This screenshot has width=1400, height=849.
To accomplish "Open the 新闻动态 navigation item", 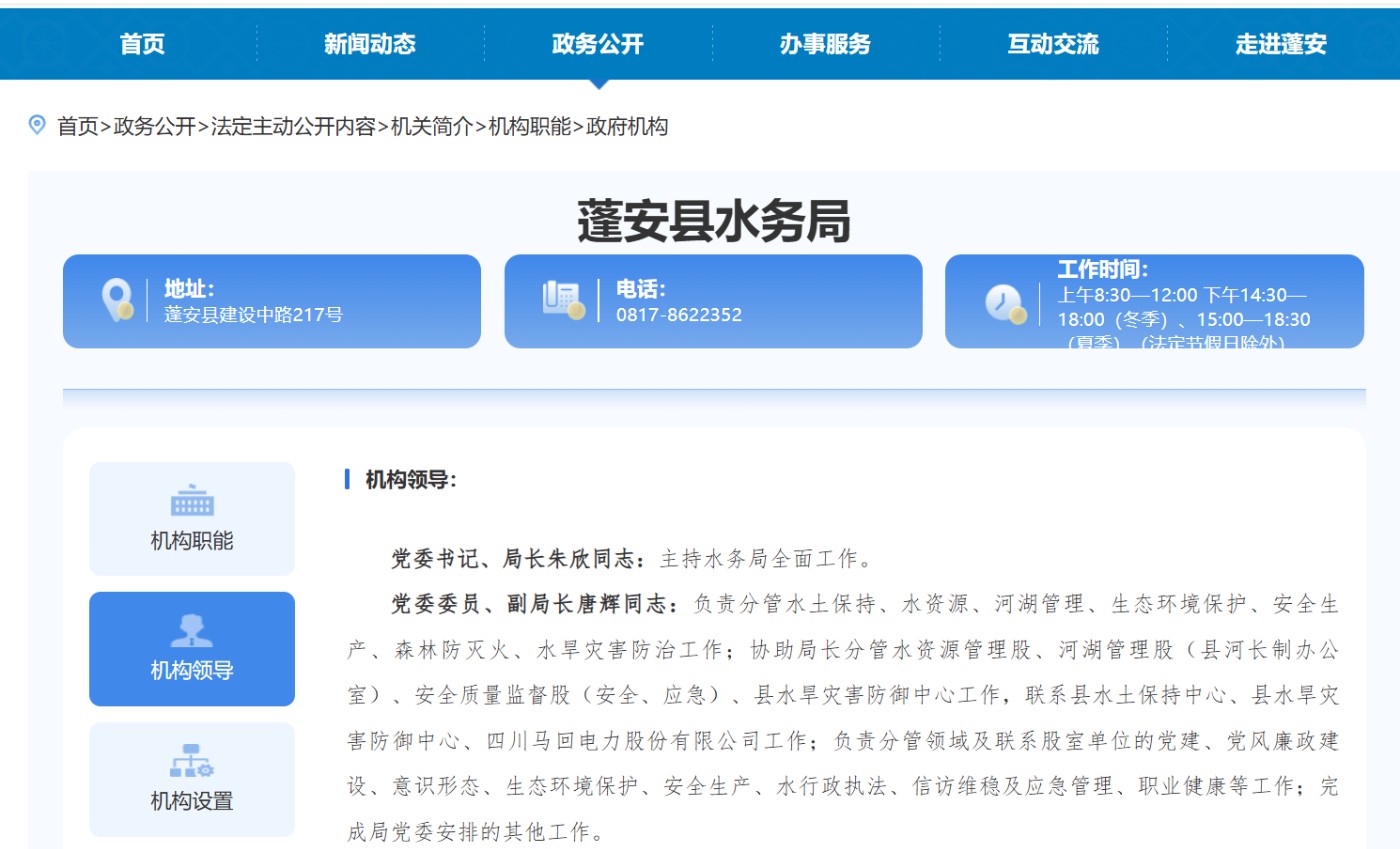I will [370, 44].
